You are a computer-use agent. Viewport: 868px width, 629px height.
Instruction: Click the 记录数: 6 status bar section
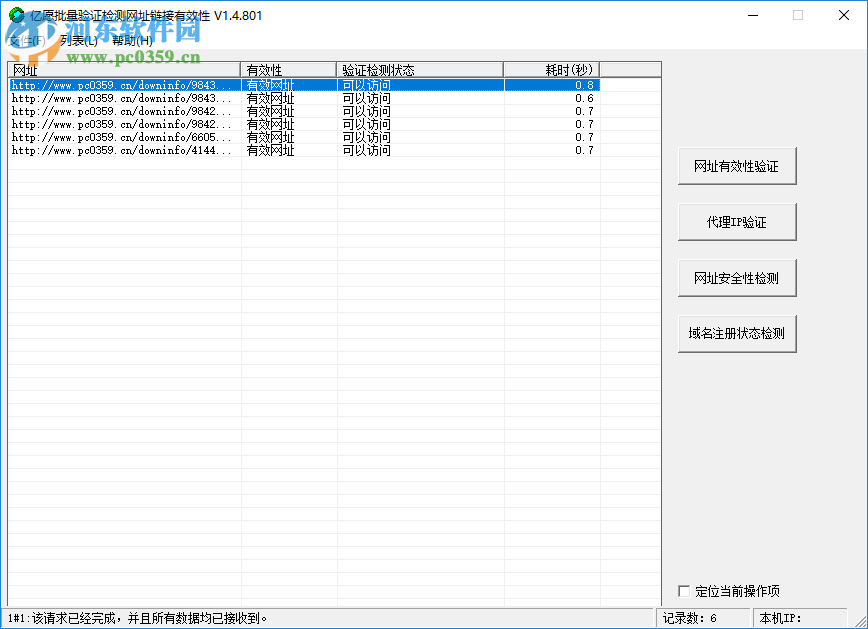click(700, 618)
